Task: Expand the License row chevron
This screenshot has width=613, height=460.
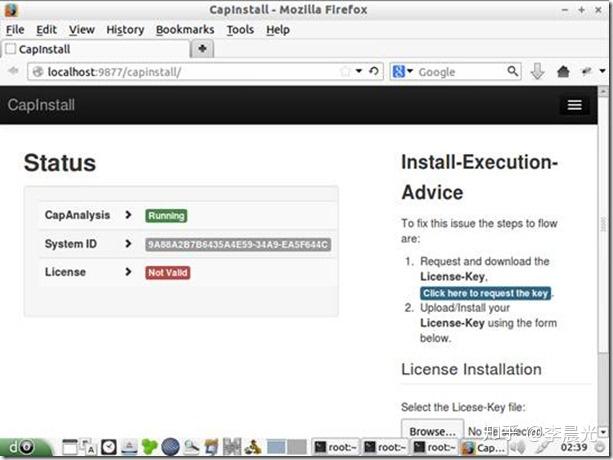Action: tap(128, 272)
